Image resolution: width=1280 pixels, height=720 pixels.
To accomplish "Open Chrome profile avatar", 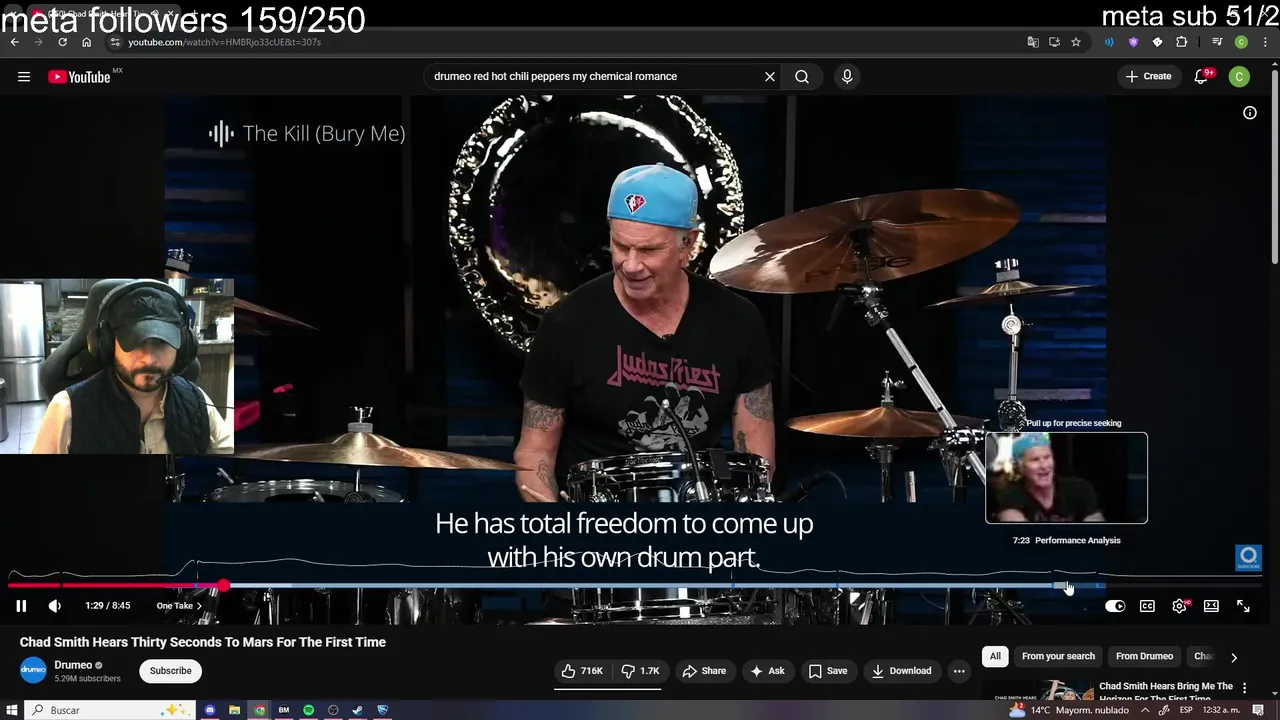I will tap(1241, 42).
